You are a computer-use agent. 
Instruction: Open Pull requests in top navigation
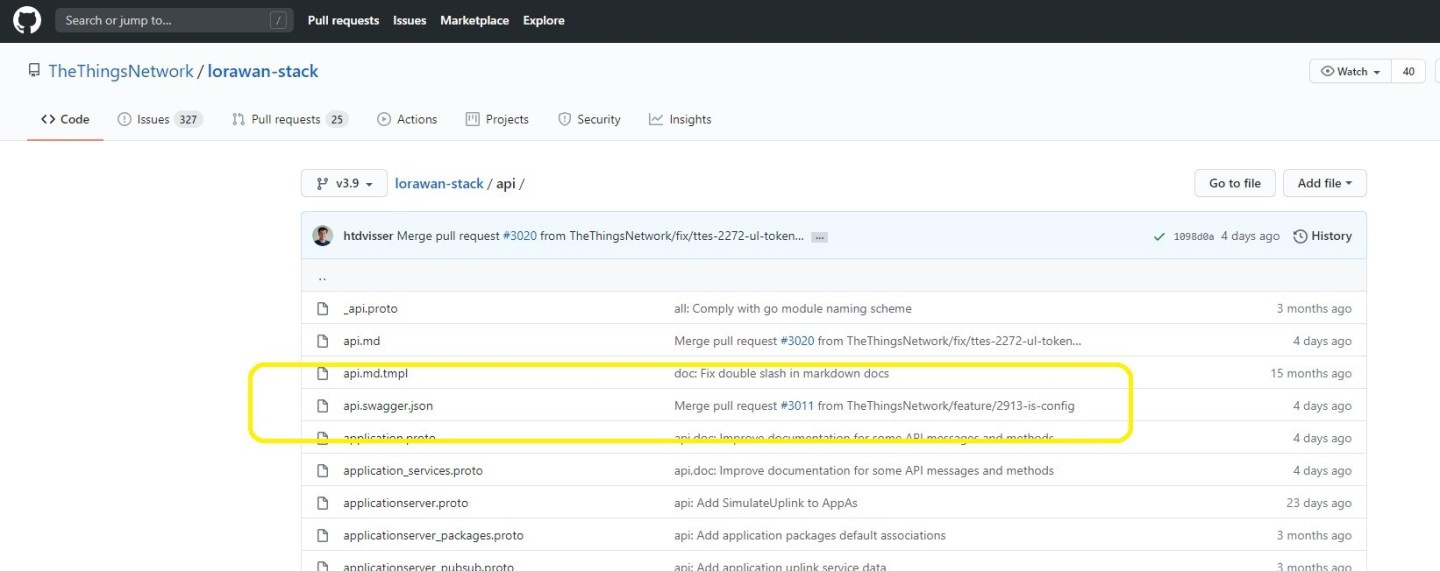tap(343, 20)
